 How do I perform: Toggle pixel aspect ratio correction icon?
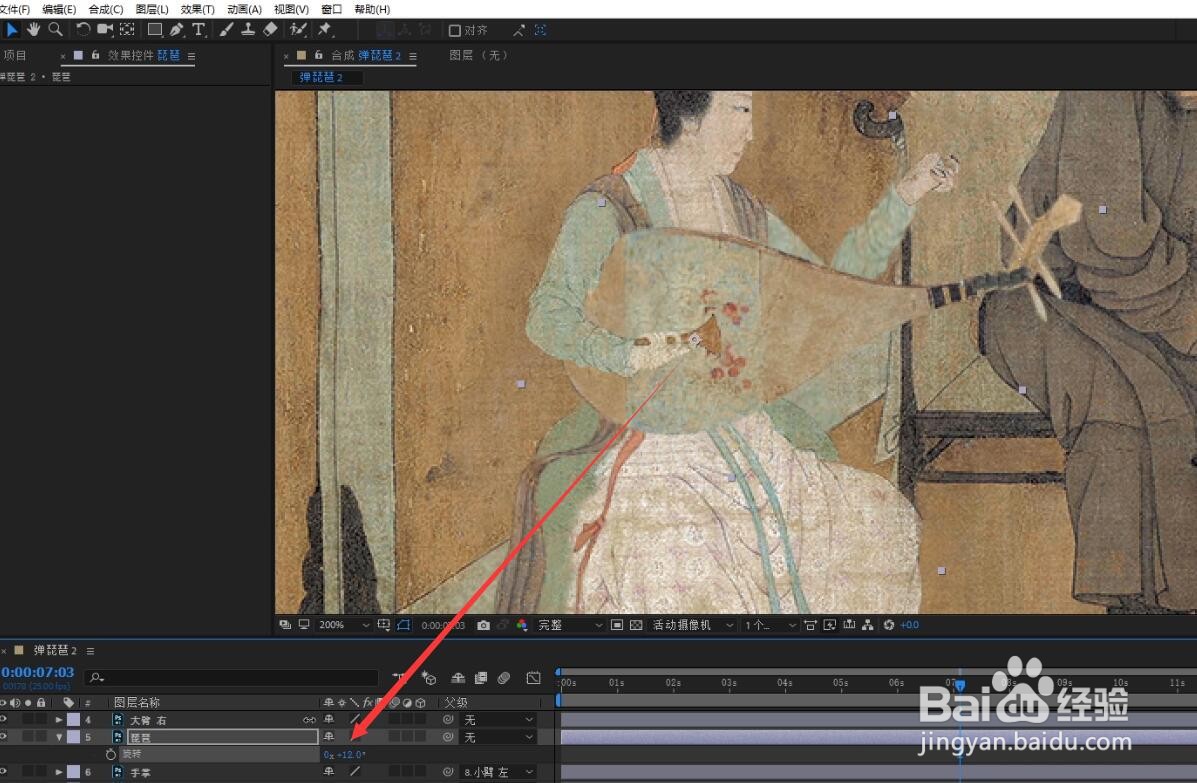tap(810, 625)
